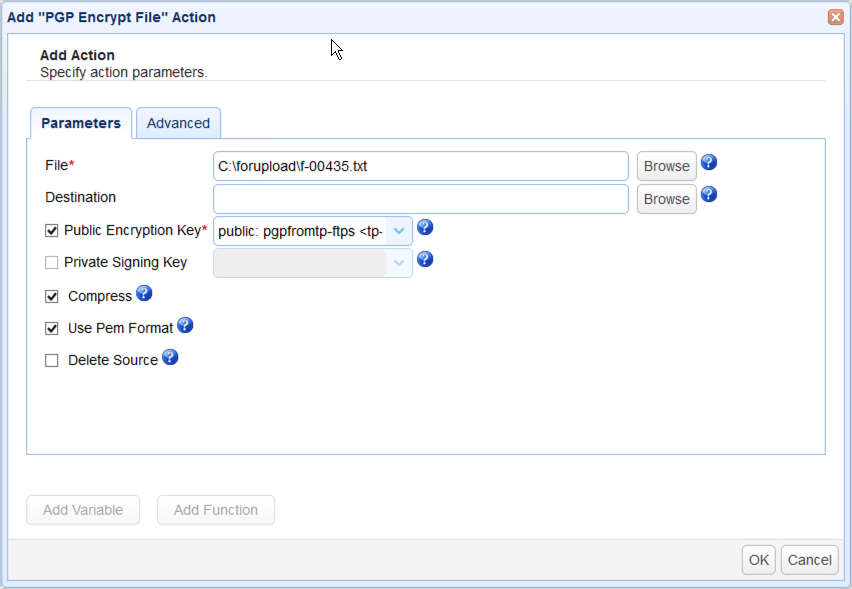Browse for the source File
Screen dimensions: 852x589
667,166
